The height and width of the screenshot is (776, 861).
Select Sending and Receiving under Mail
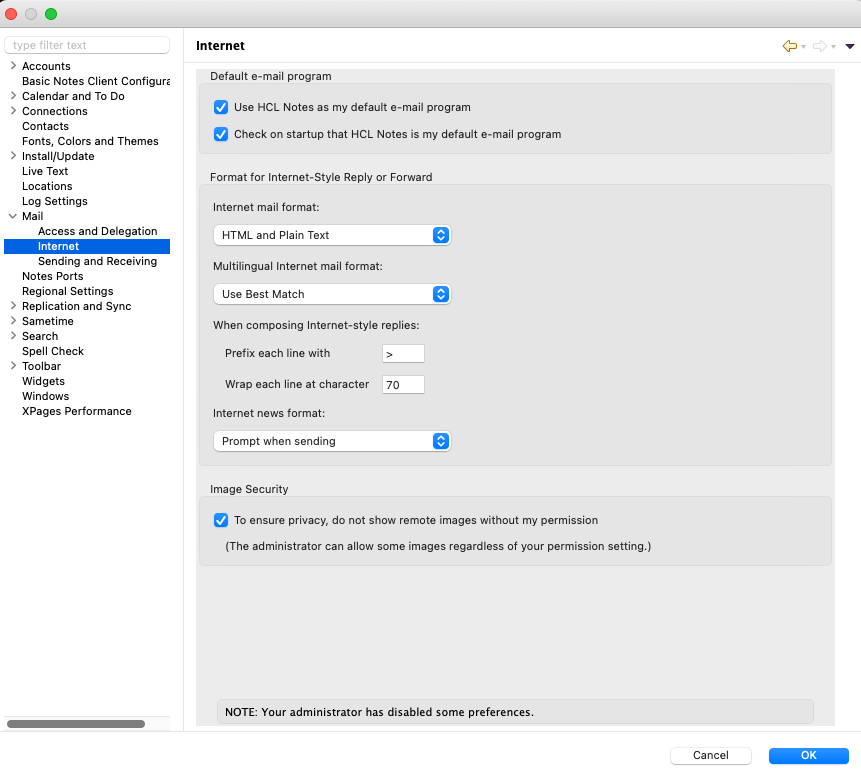pyautogui.click(x=97, y=261)
